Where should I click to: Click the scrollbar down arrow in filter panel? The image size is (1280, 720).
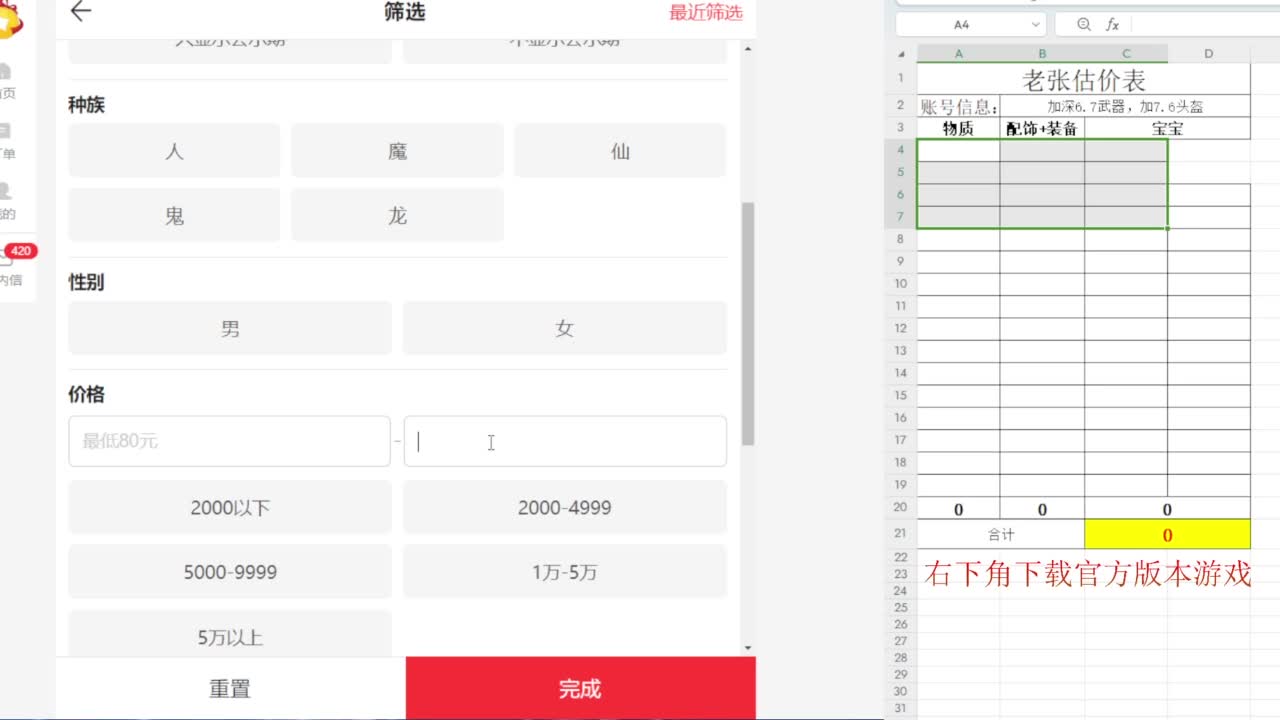tap(748, 648)
